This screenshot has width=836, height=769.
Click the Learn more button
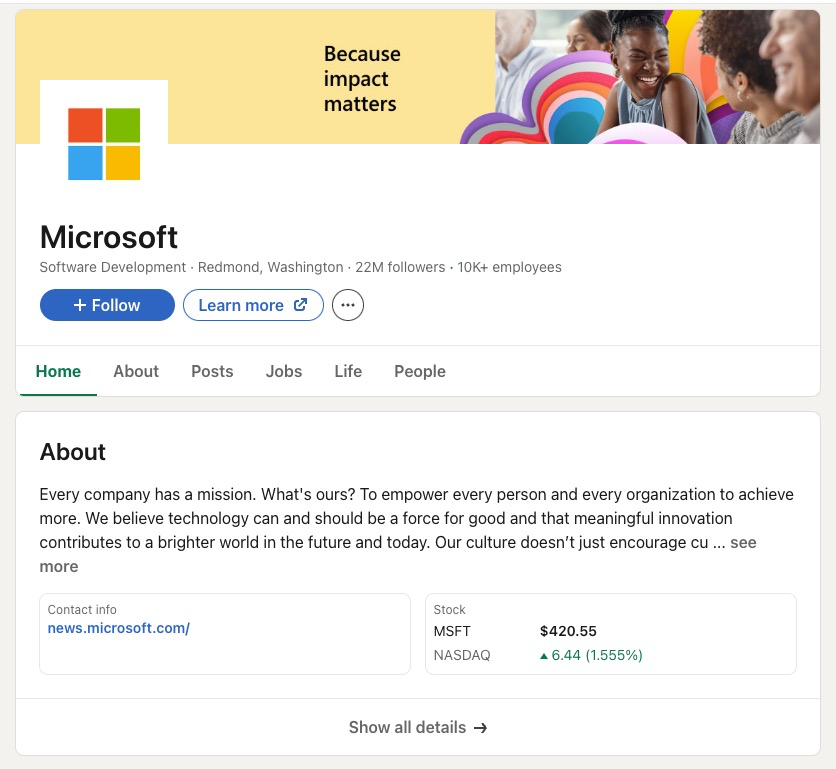pos(253,305)
